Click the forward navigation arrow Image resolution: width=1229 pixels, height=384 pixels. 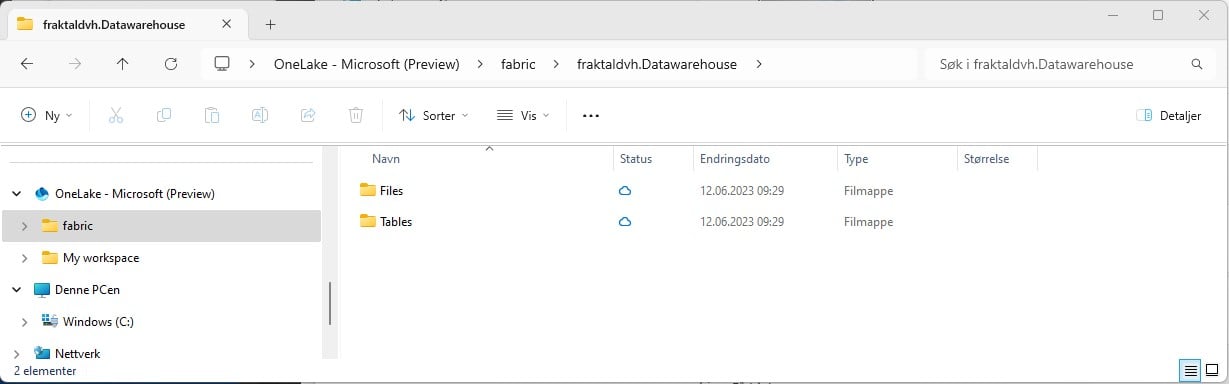pos(75,64)
